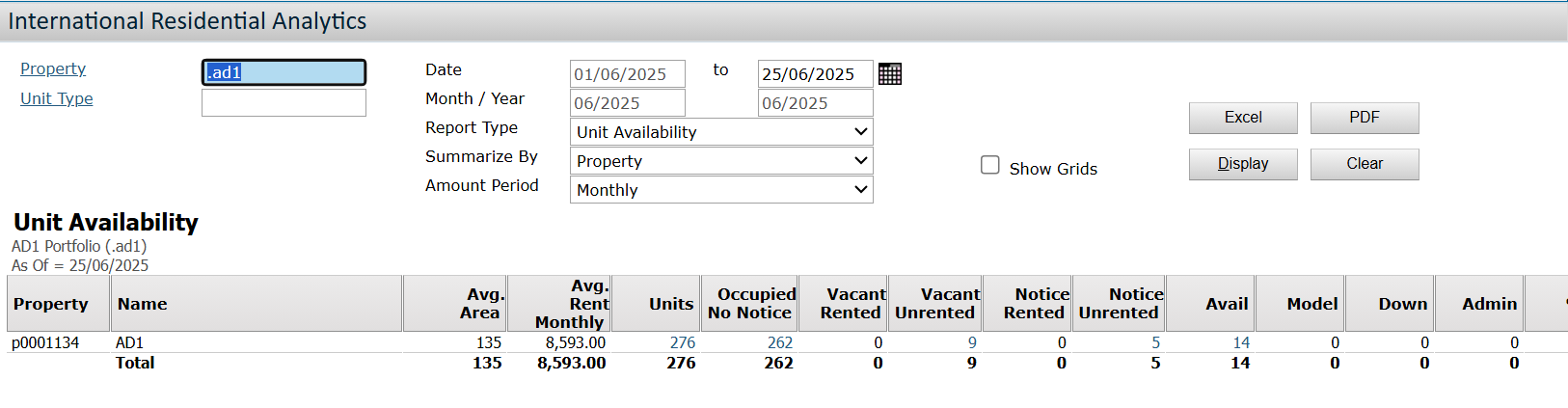Click the Display button

(1243, 164)
